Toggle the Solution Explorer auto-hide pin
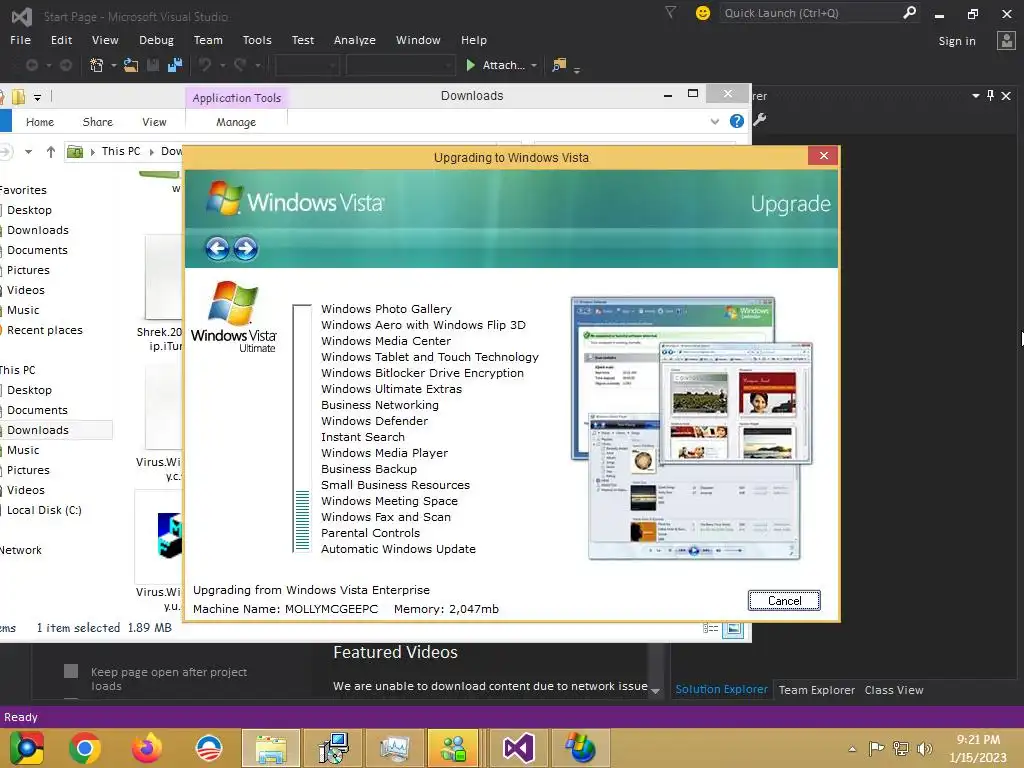 (990, 95)
